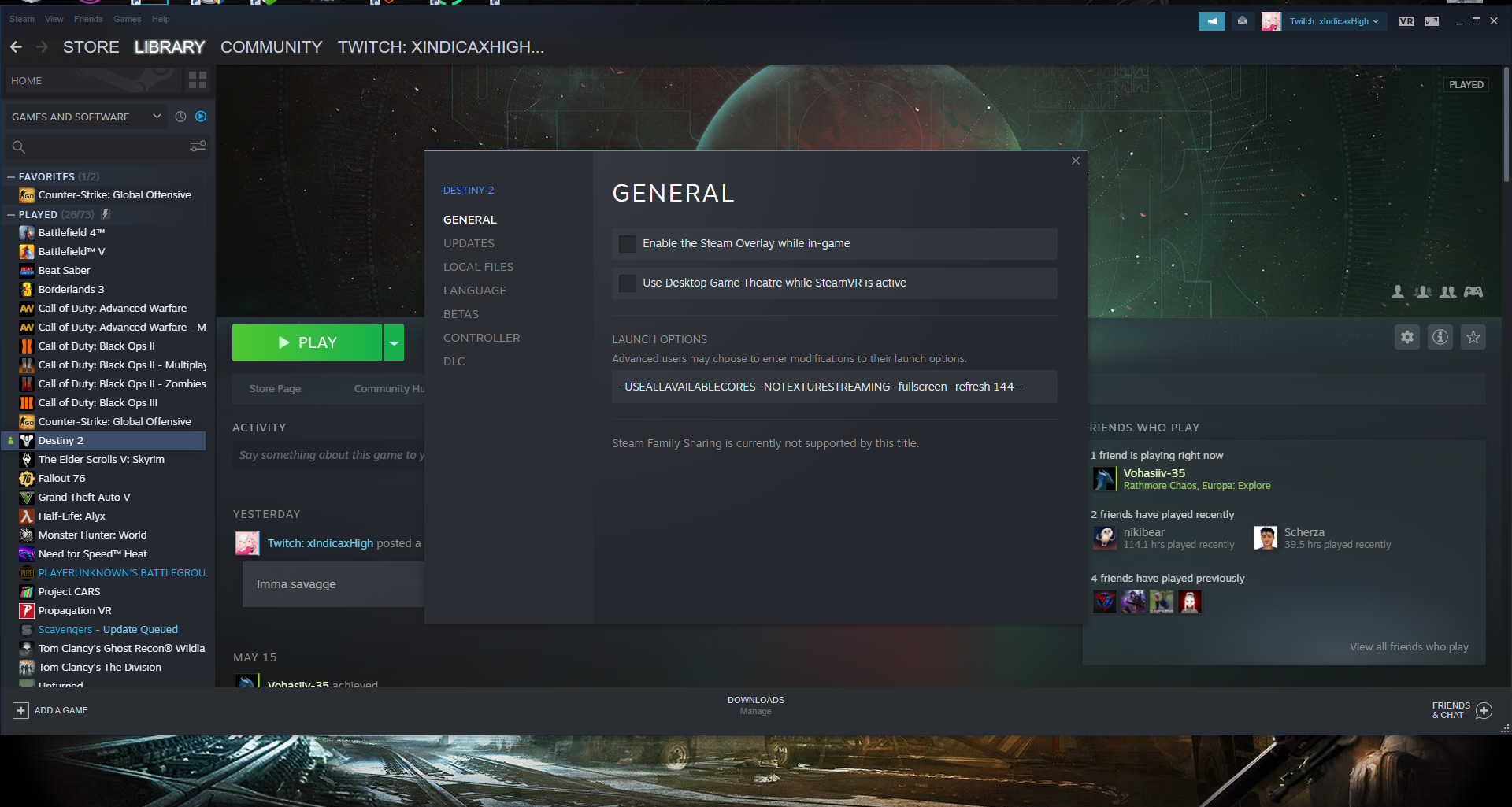Click the game info icon
Screen dimensions: 1512x807
(1440, 338)
